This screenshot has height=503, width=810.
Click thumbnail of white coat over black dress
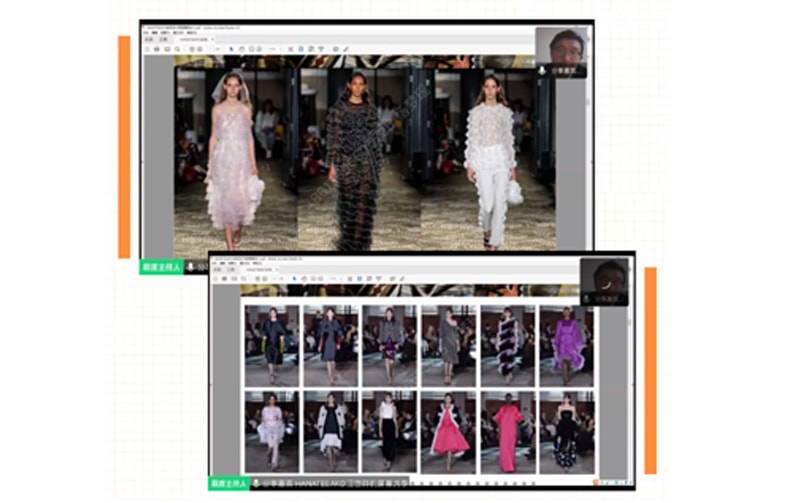click(331, 432)
